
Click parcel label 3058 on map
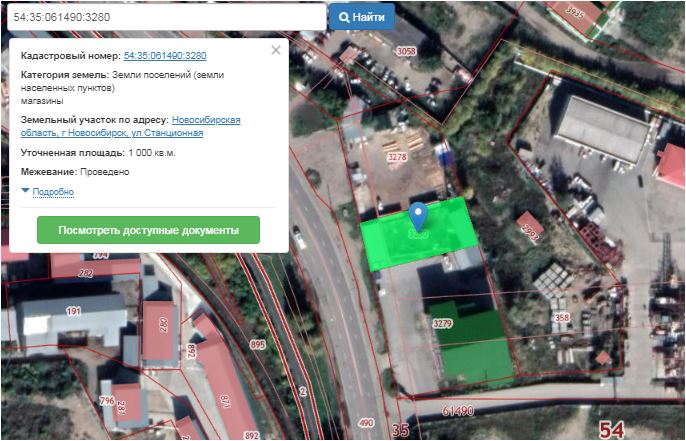tap(406, 51)
